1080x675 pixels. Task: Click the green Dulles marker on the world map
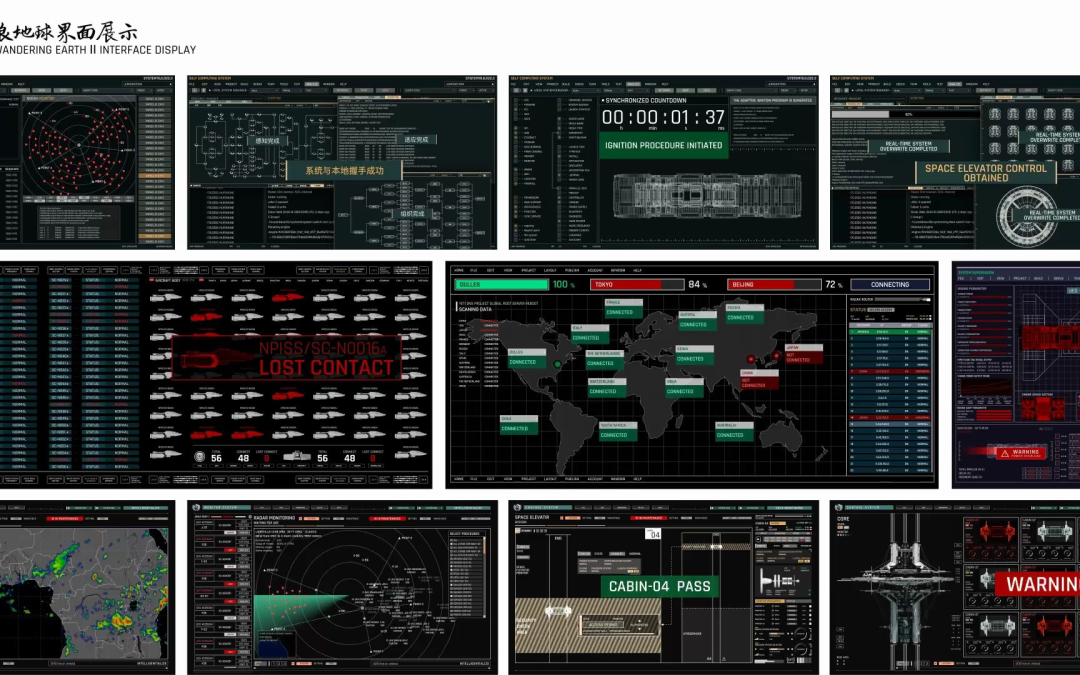click(x=557, y=364)
